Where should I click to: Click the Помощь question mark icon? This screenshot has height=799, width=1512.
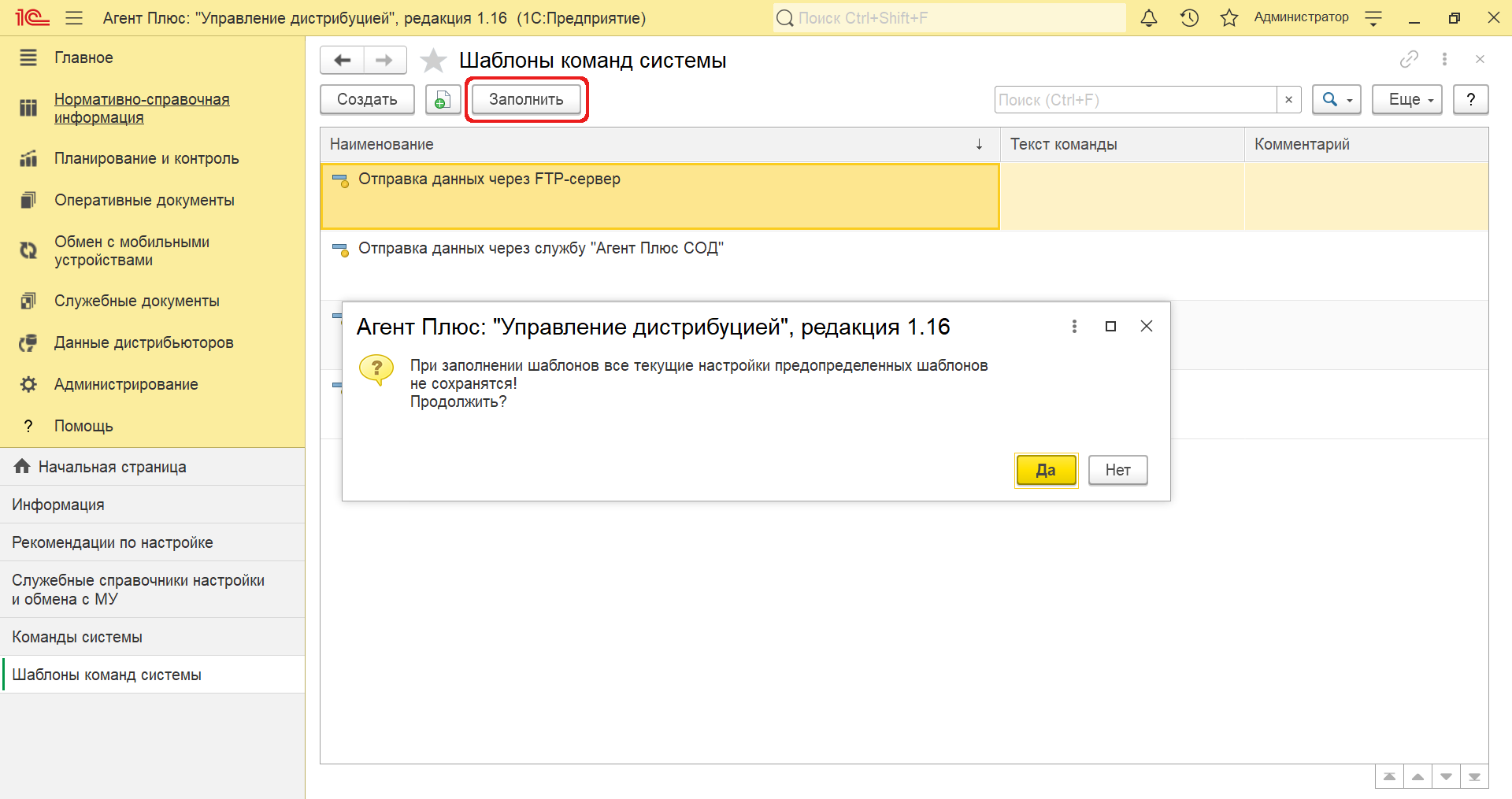[28, 426]
